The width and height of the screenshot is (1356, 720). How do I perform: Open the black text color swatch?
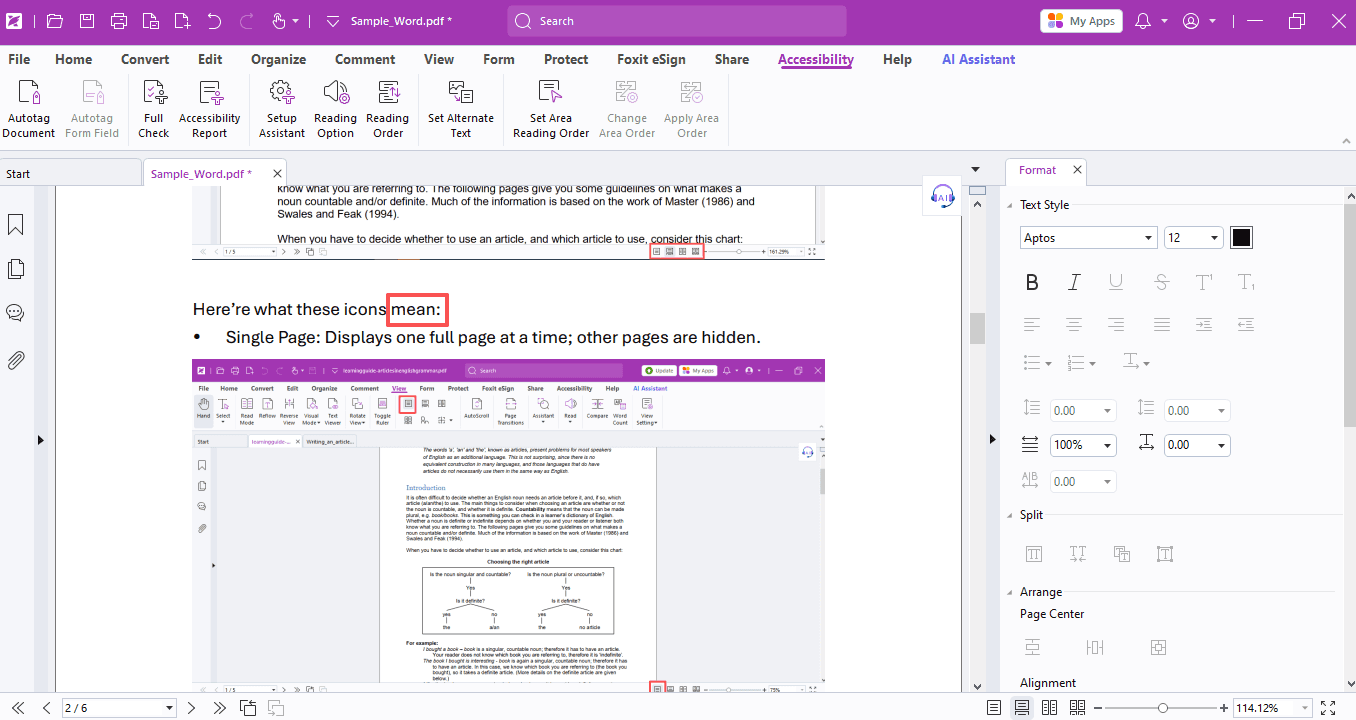click(1241, 238)
